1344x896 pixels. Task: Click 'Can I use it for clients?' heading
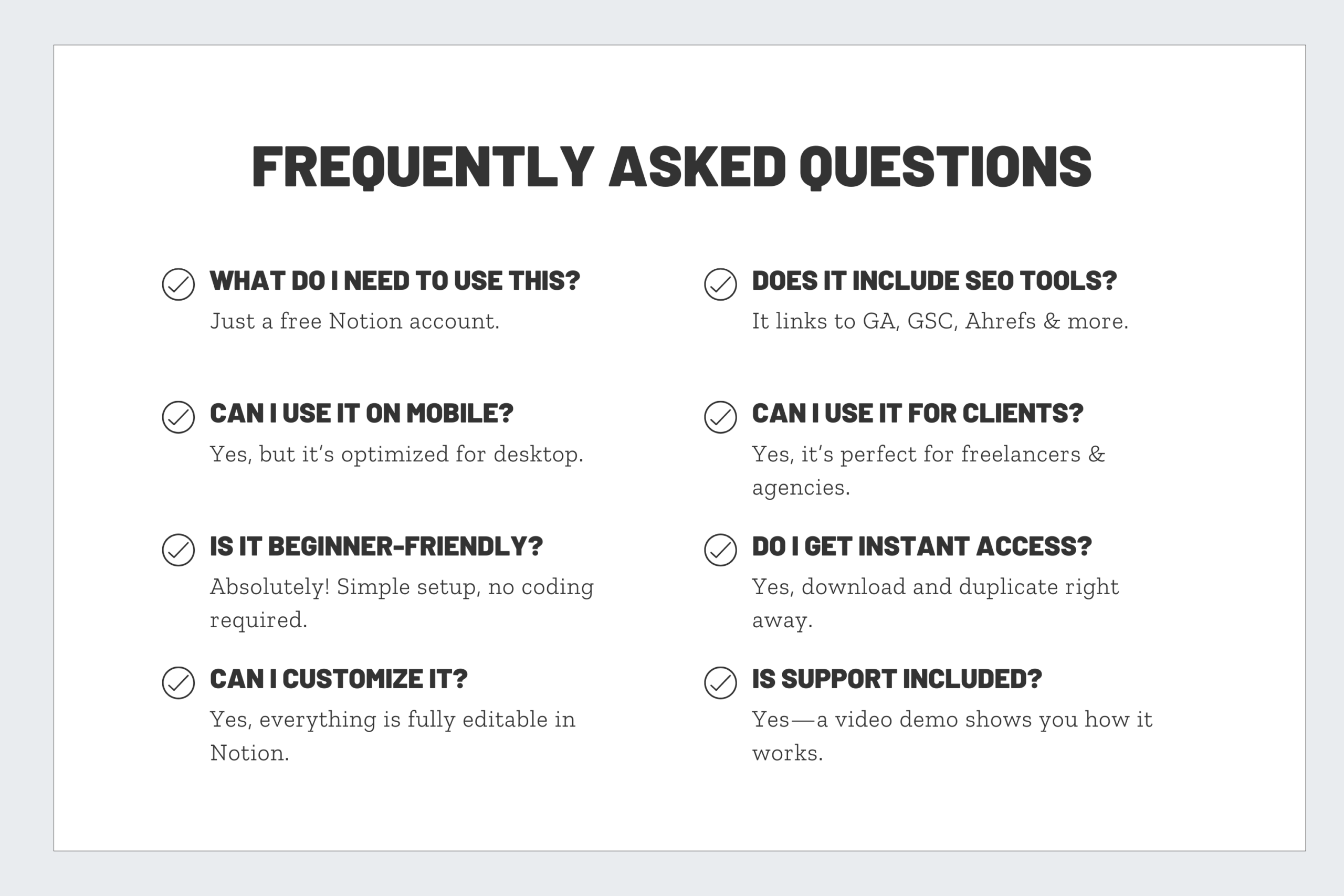coord(917,413)
